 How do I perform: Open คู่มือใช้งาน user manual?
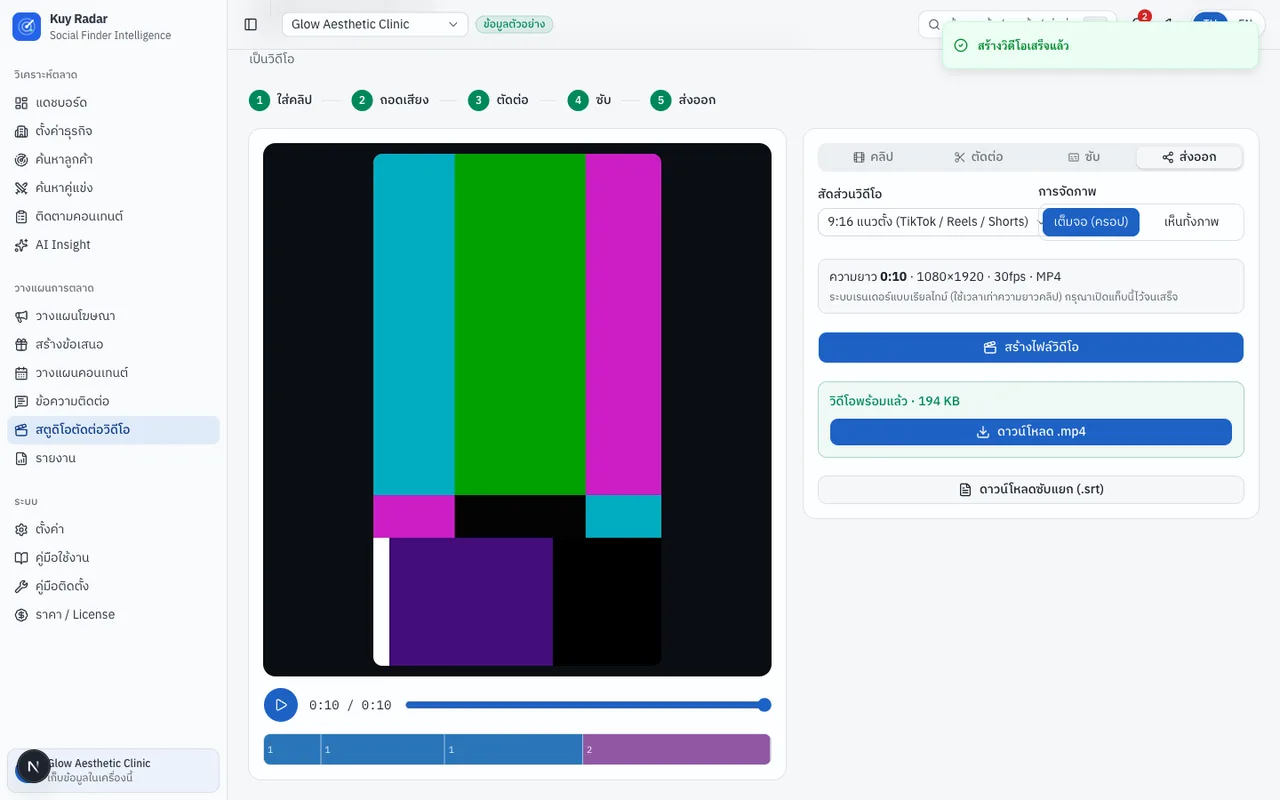pyautogui.click(x=113, y=557)
